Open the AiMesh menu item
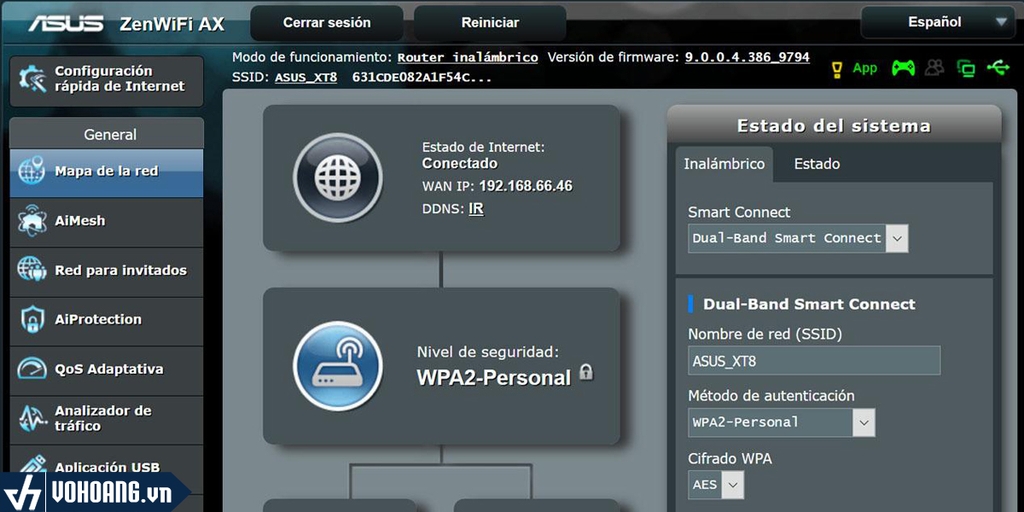The height and width of the screenshot is (512, 1024). click(106, 221)
